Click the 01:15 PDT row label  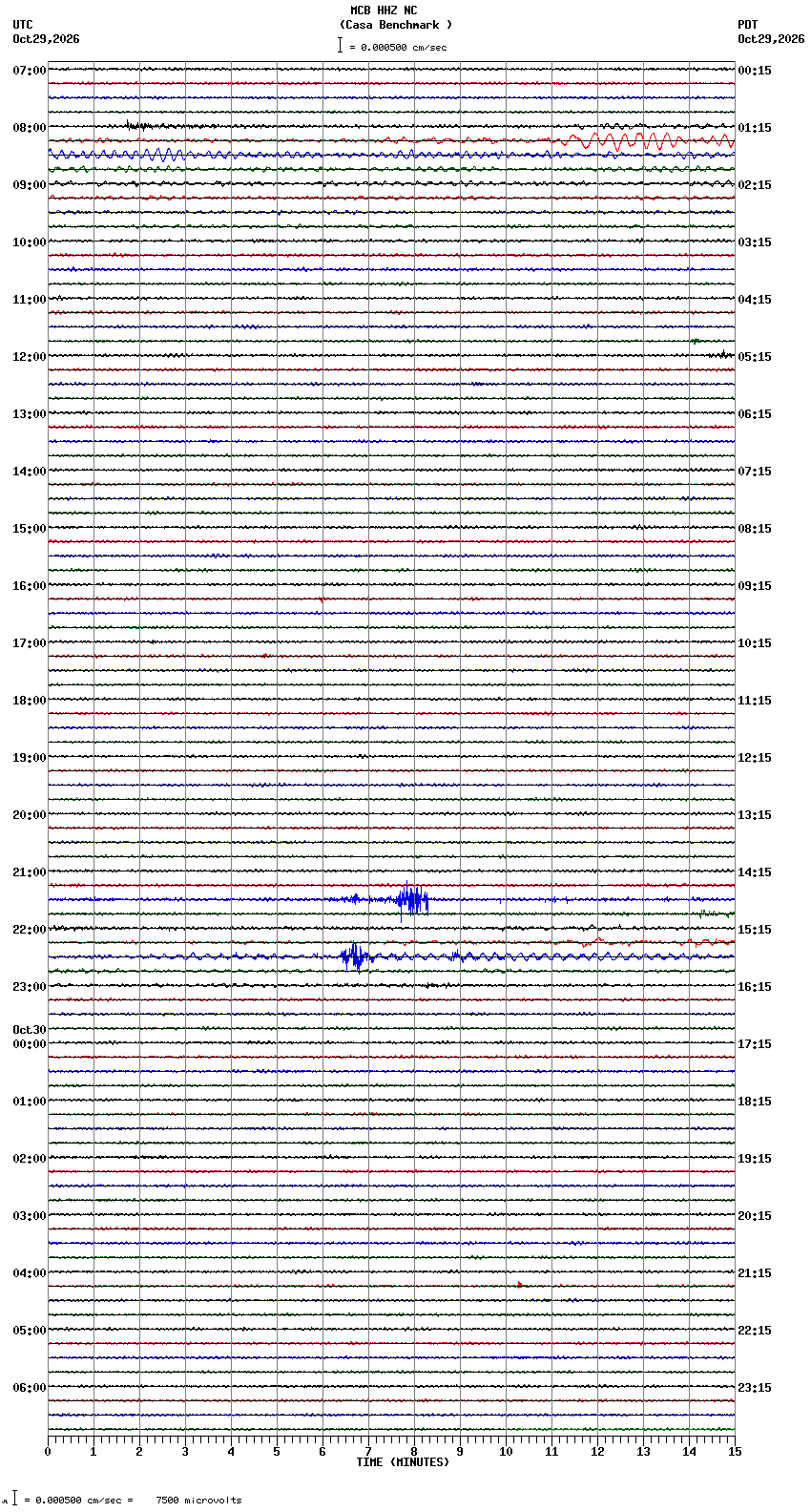coord(755,128)
